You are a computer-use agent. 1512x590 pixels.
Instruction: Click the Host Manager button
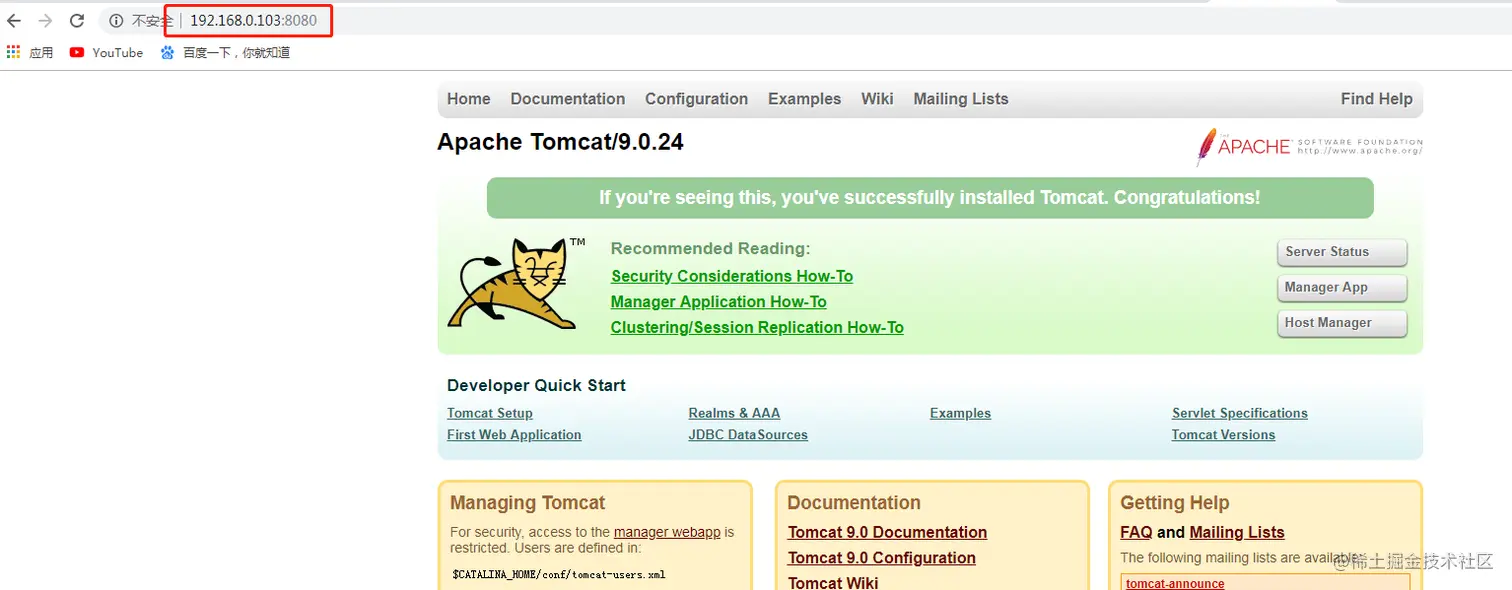point(1342,323)
